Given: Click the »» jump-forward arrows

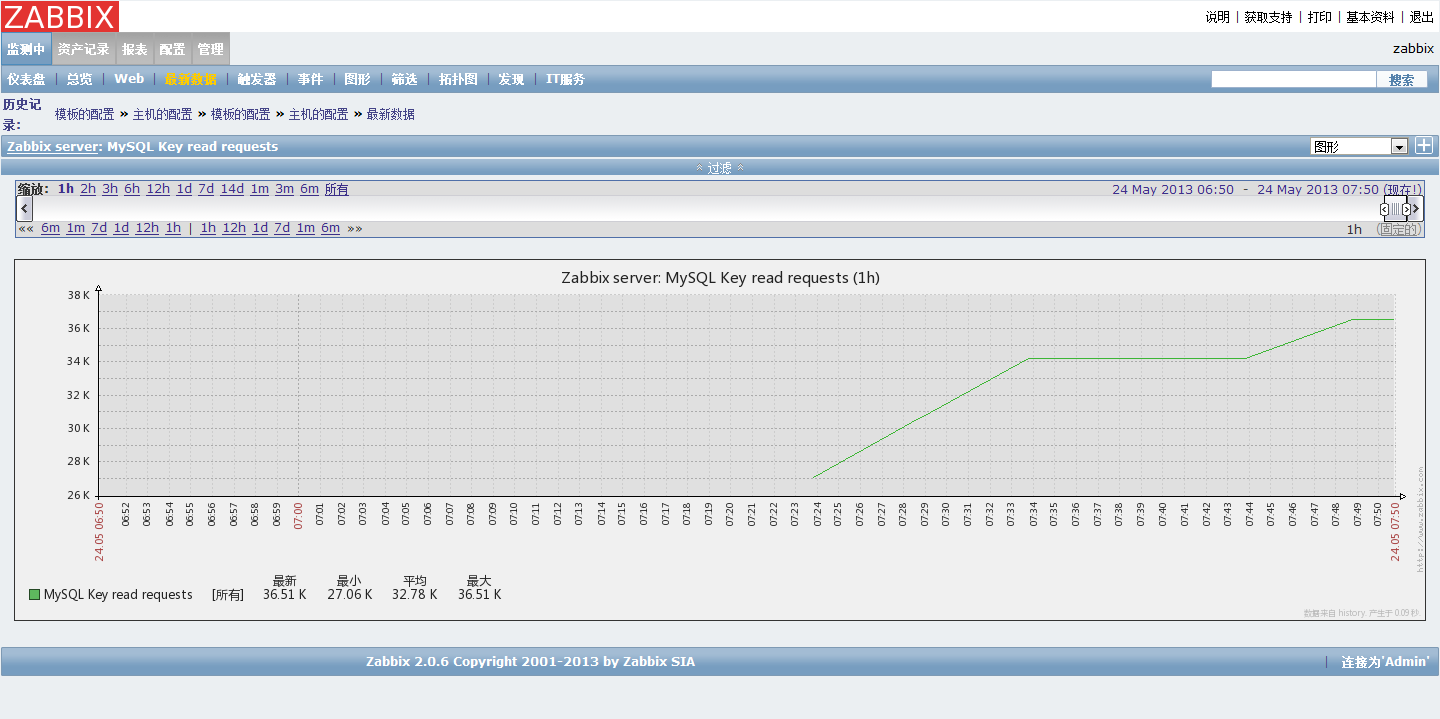Looking at the screenshot, I should coord(355,228).
